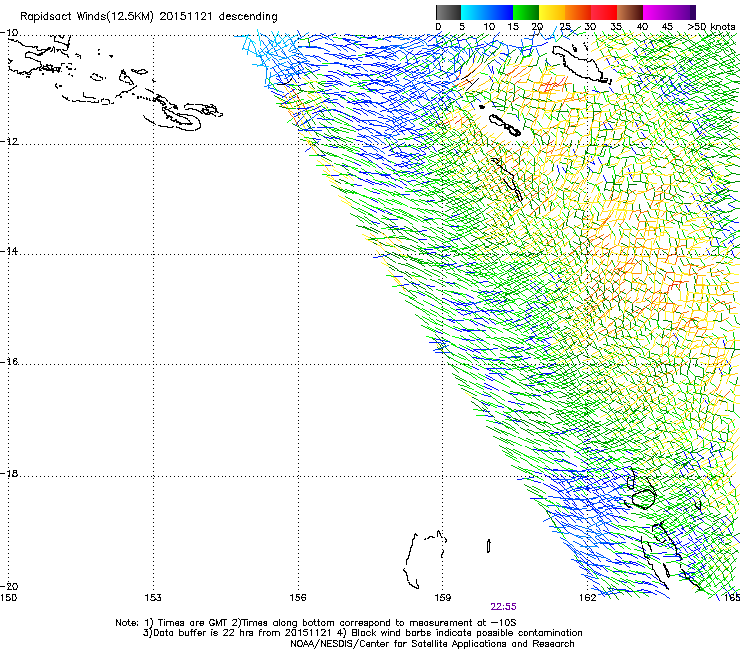Image resolution: width=740 pixels, height=650 pixels.
Task: Click the purple '22:55' pass time label
Action: (504, 607)
